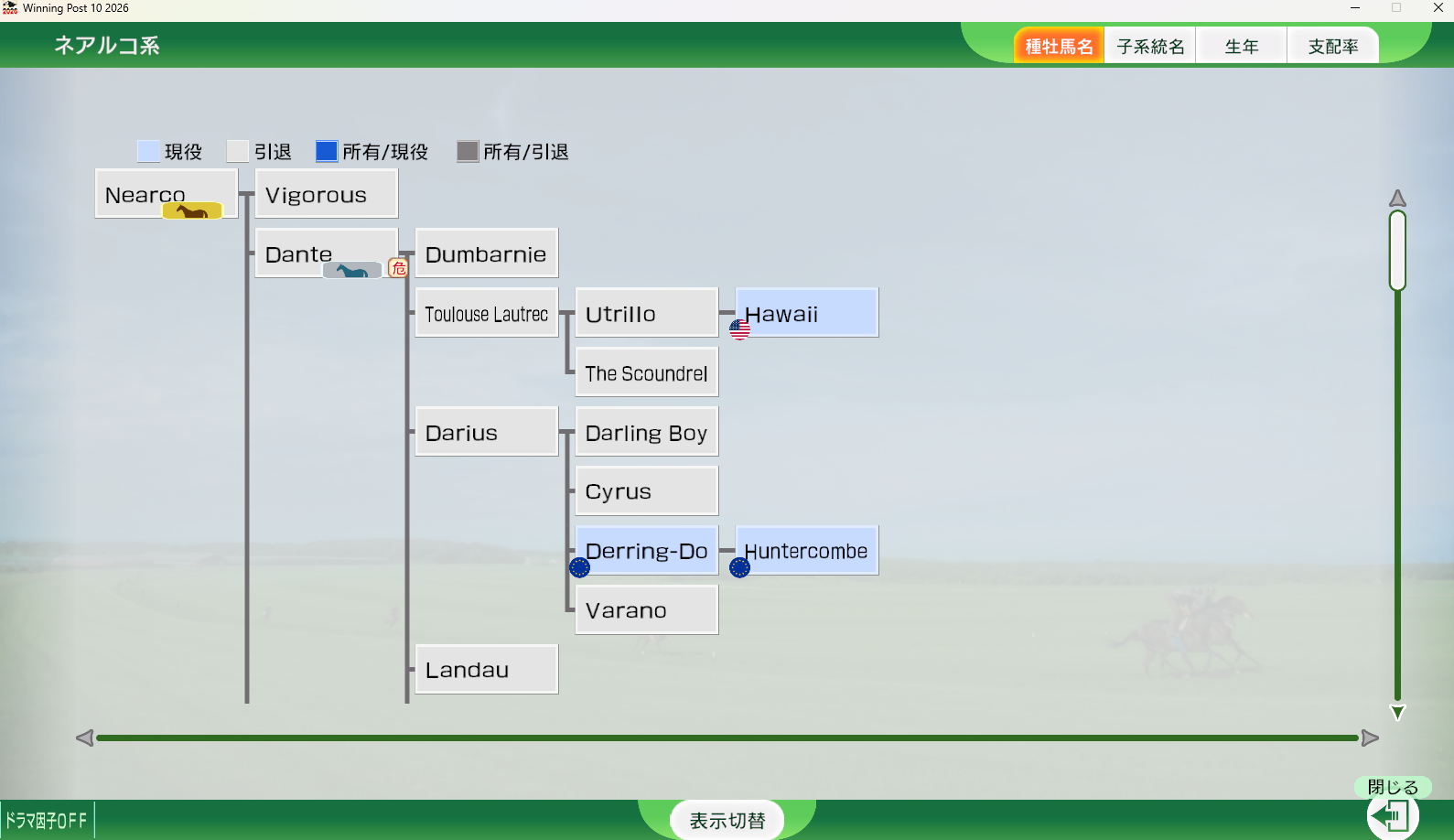Viewport: 1454px width, 840px height.
Task: Click the vertical scrollbar down arrow
Action: (1397, 712)
